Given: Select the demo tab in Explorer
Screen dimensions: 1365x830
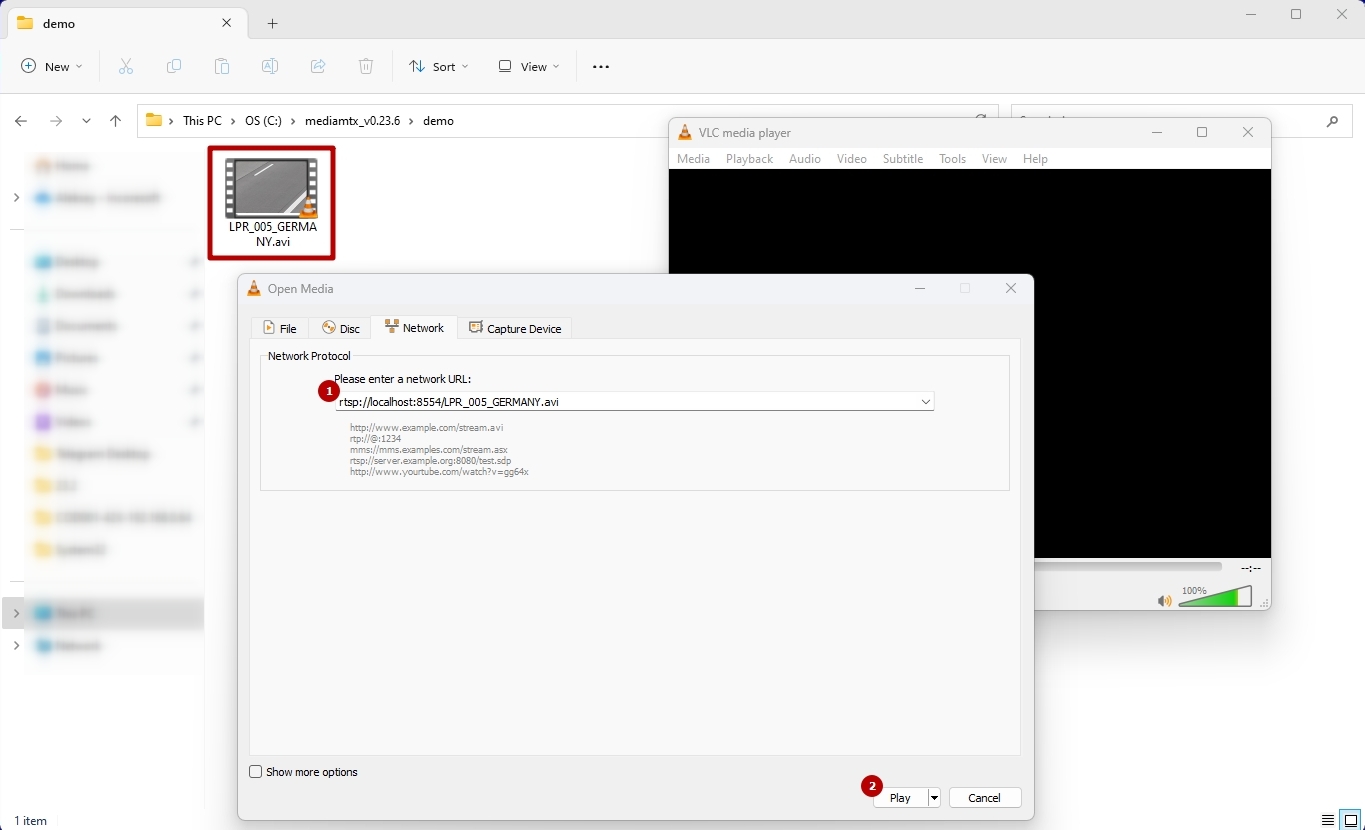Looking at the screenshot, I should point(125,23).
